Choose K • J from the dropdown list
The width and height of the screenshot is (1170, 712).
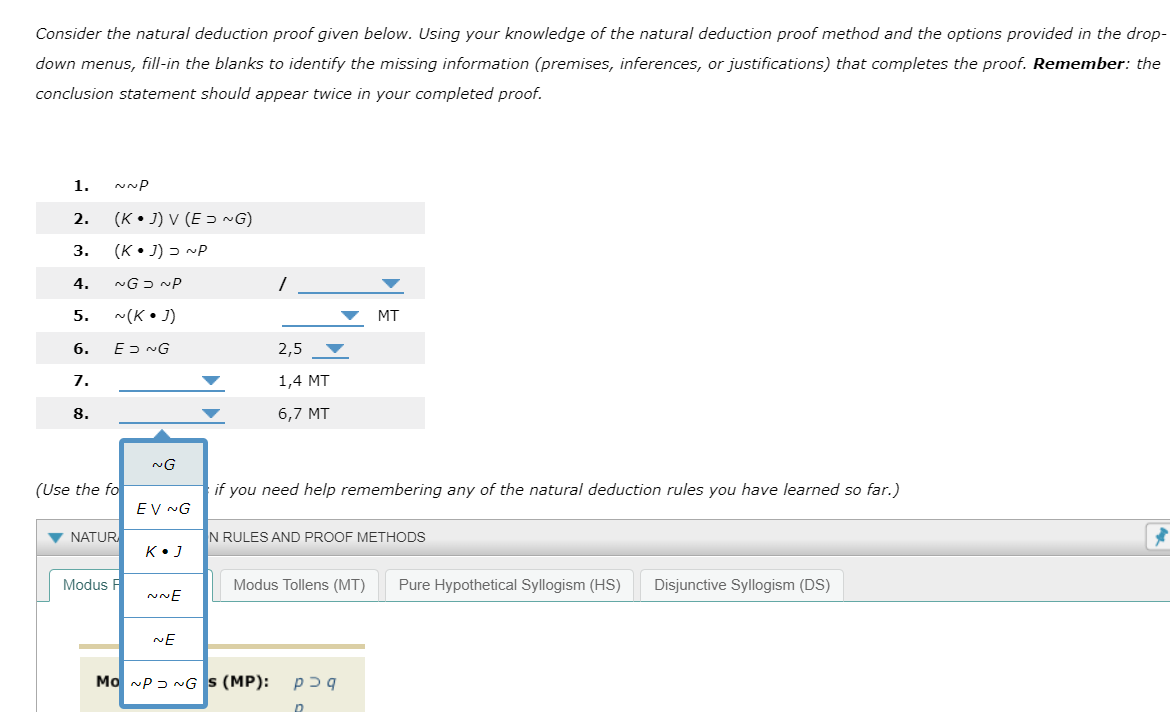click(x=163, y=551)
